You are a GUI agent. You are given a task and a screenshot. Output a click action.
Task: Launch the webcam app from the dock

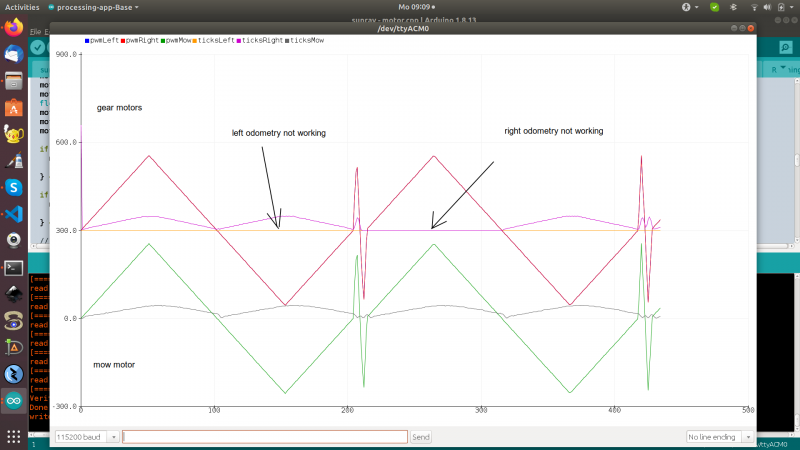click(14, 241)
